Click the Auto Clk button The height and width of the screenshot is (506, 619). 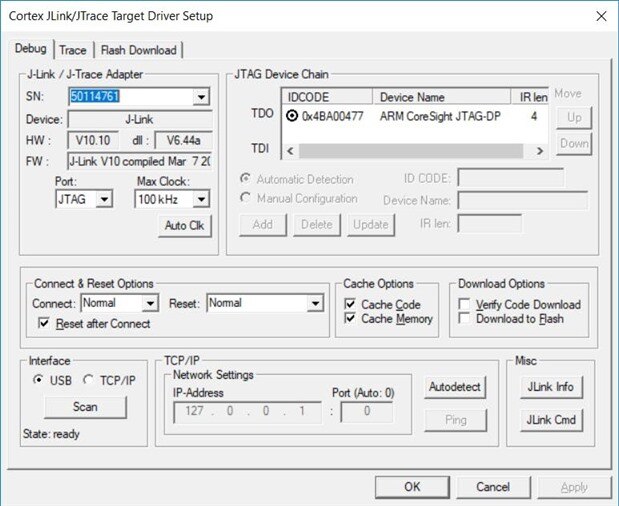click(184, 226)
